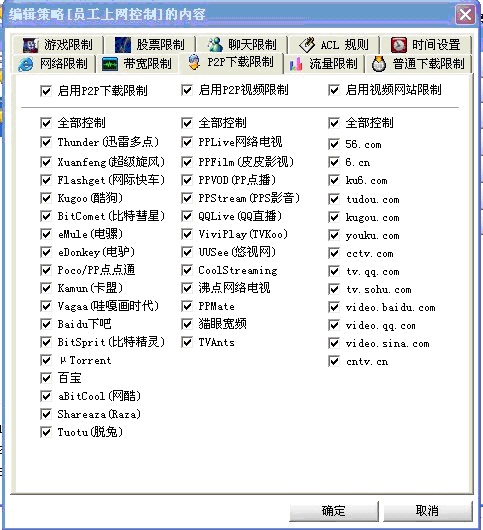Viewport: 483px width, 530px height.
Task: Toggle the Thunder (迅雷多点) checkbox
Action: [46, 142]
